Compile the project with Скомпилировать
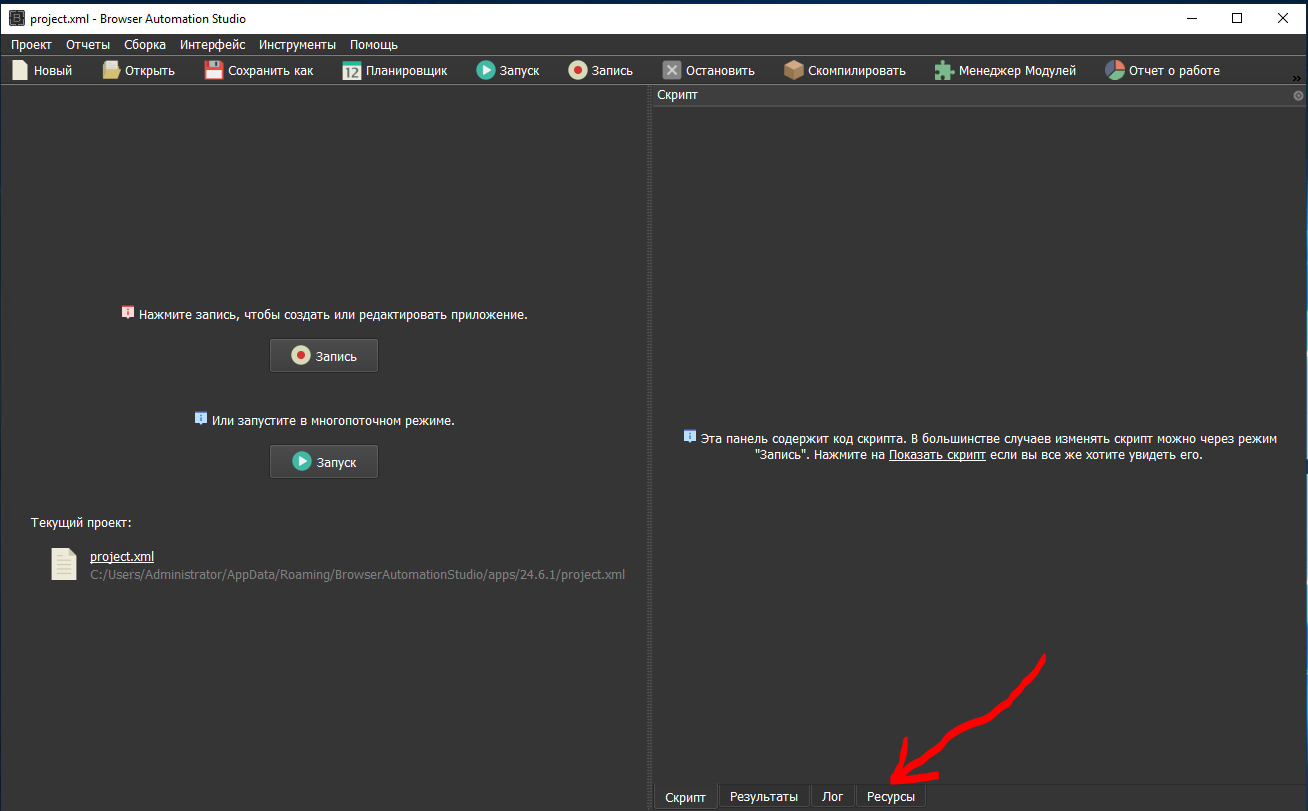 coord(845,70)
